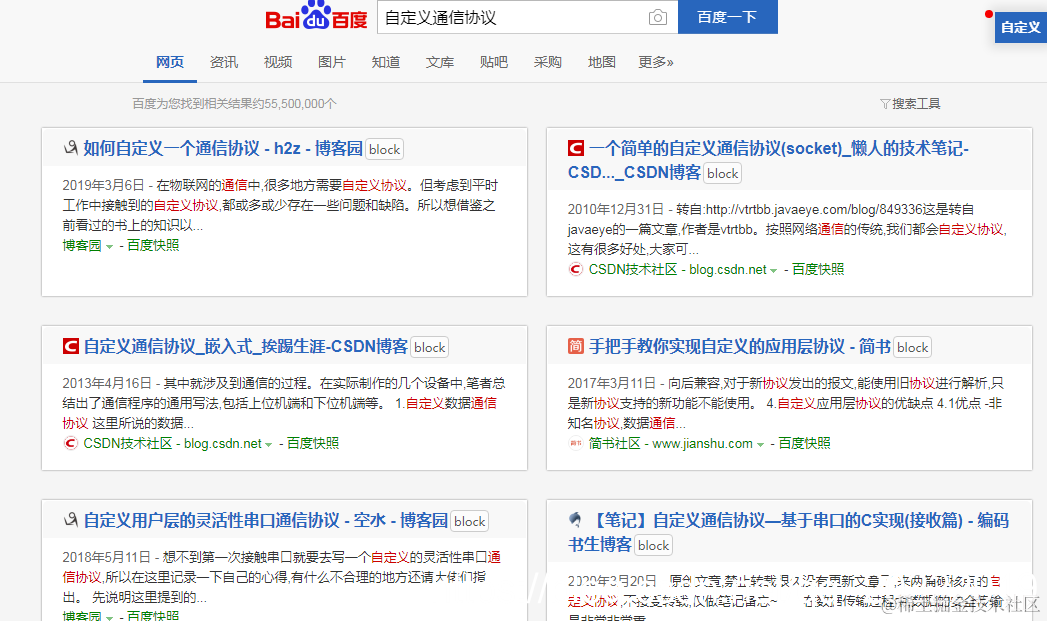Screen dimensions: 1047x621
Task: Open 自定义通信协议_嵌入式_挨踢生涯 result
Action: [x=246, y=346]
